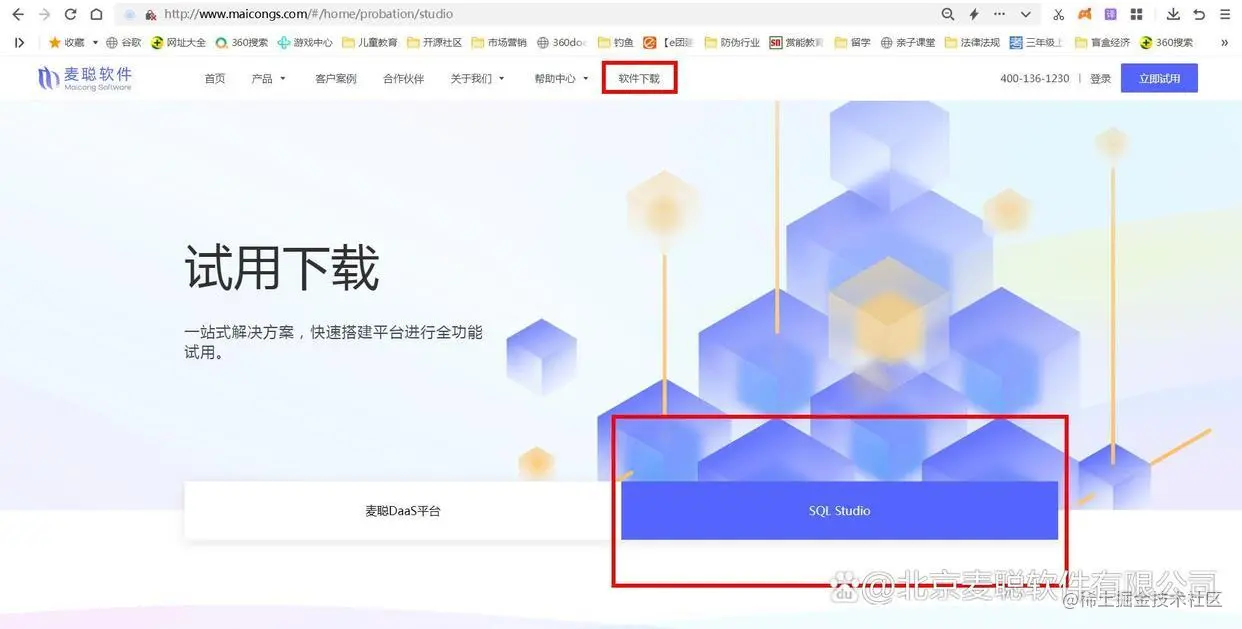Screen dimensions: 1242x629
Task: Open the e团 bookmark
Action: click(668, 42)
